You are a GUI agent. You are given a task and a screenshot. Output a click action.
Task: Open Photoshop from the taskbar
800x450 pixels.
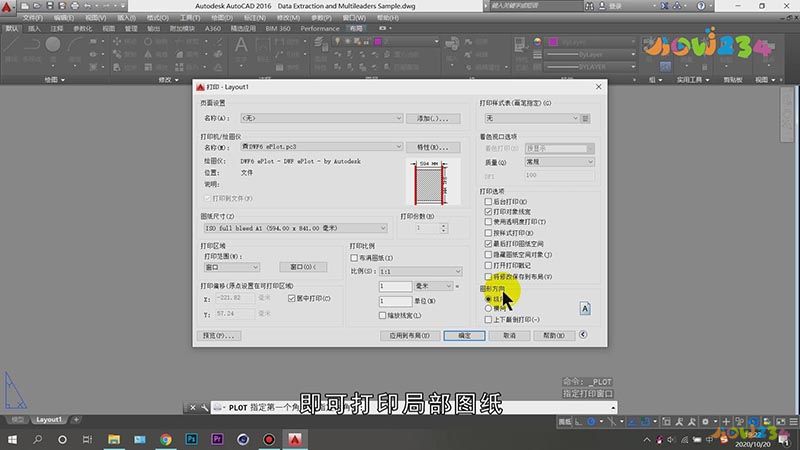[x=191, y=439]
